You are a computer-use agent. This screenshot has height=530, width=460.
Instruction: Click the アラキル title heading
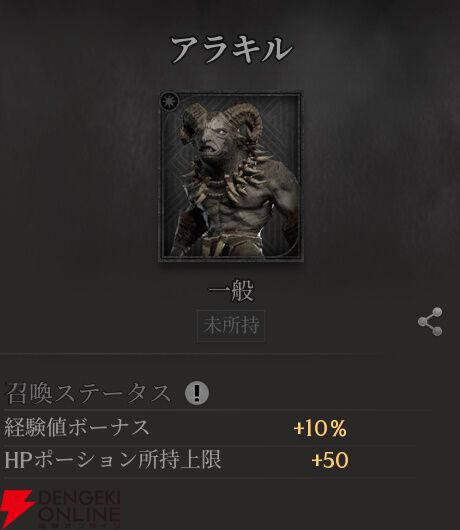[x=231, y=50]
